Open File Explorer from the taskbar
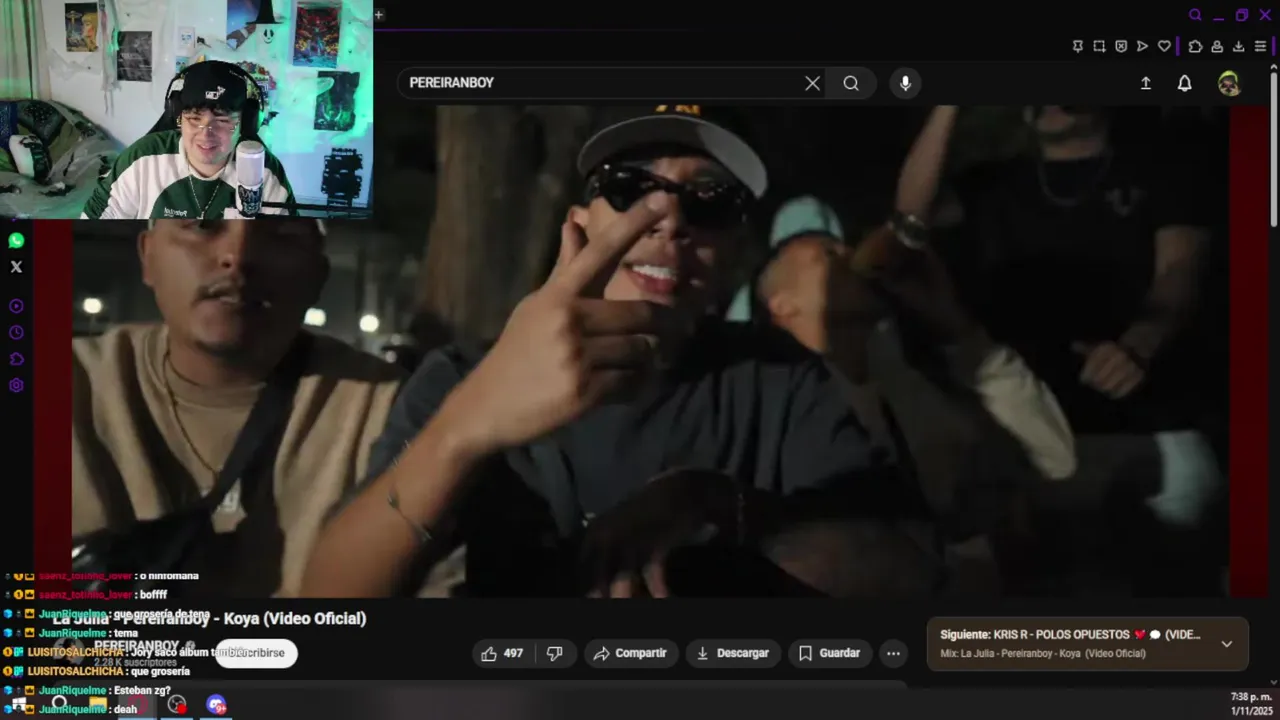Viewport: 1280px width, 720px height. click(x=98, y=705)
